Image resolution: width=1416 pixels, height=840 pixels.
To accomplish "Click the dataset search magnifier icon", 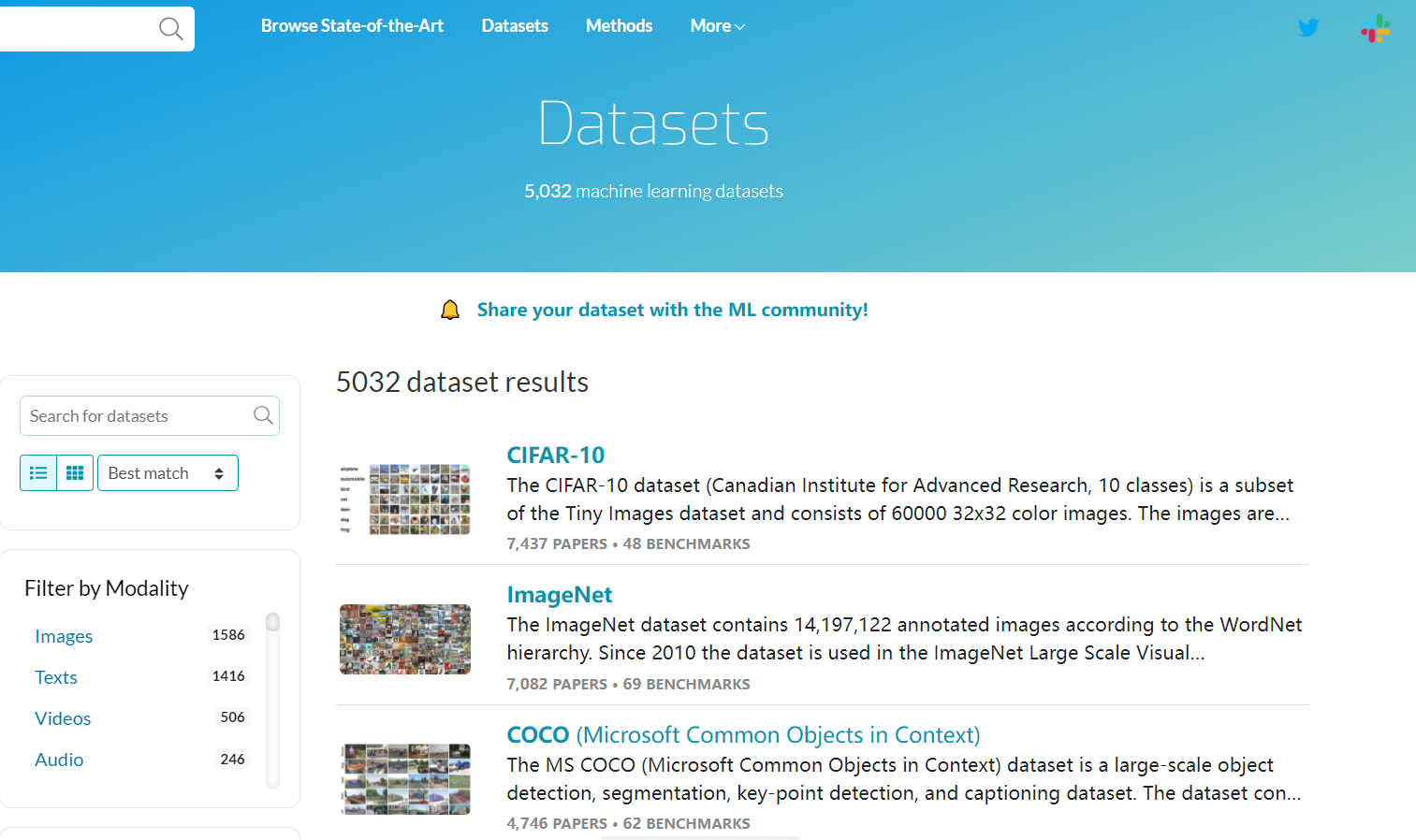I will [262, 415].
